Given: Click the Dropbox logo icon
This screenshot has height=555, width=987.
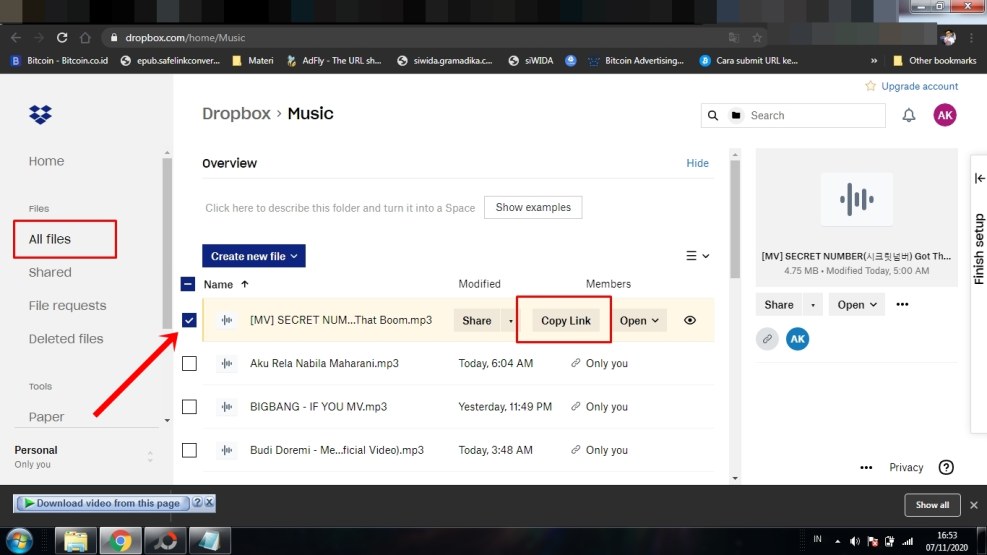Looking at the screenshot, I should point(40,115).
